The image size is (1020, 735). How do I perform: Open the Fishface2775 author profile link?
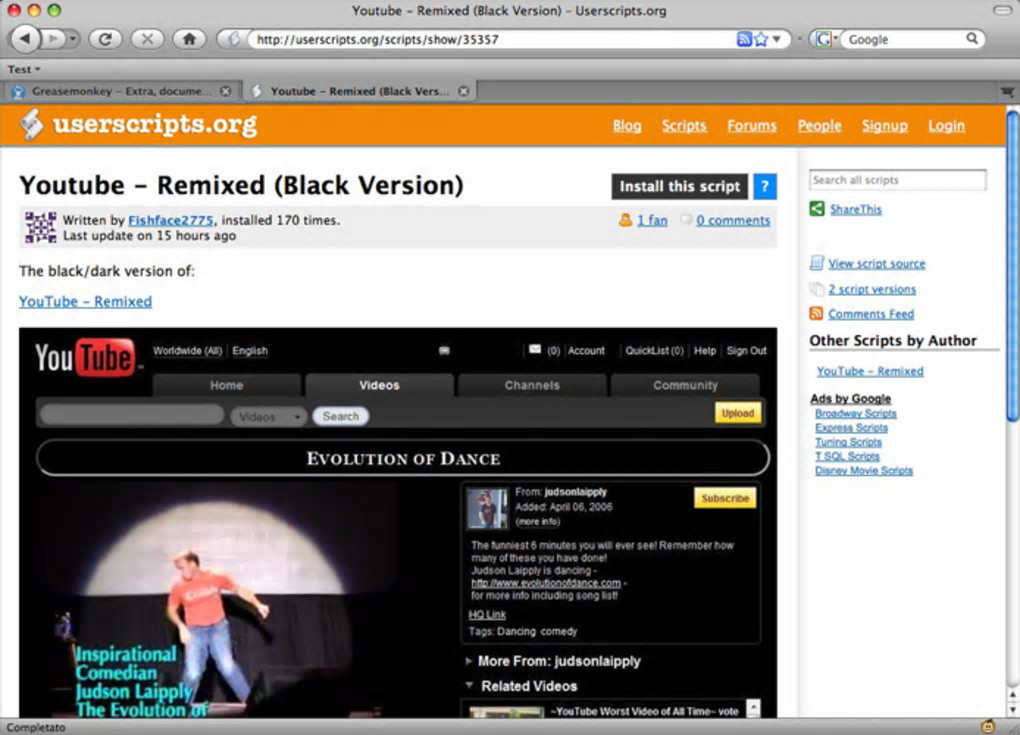click(x=170, y=220)
